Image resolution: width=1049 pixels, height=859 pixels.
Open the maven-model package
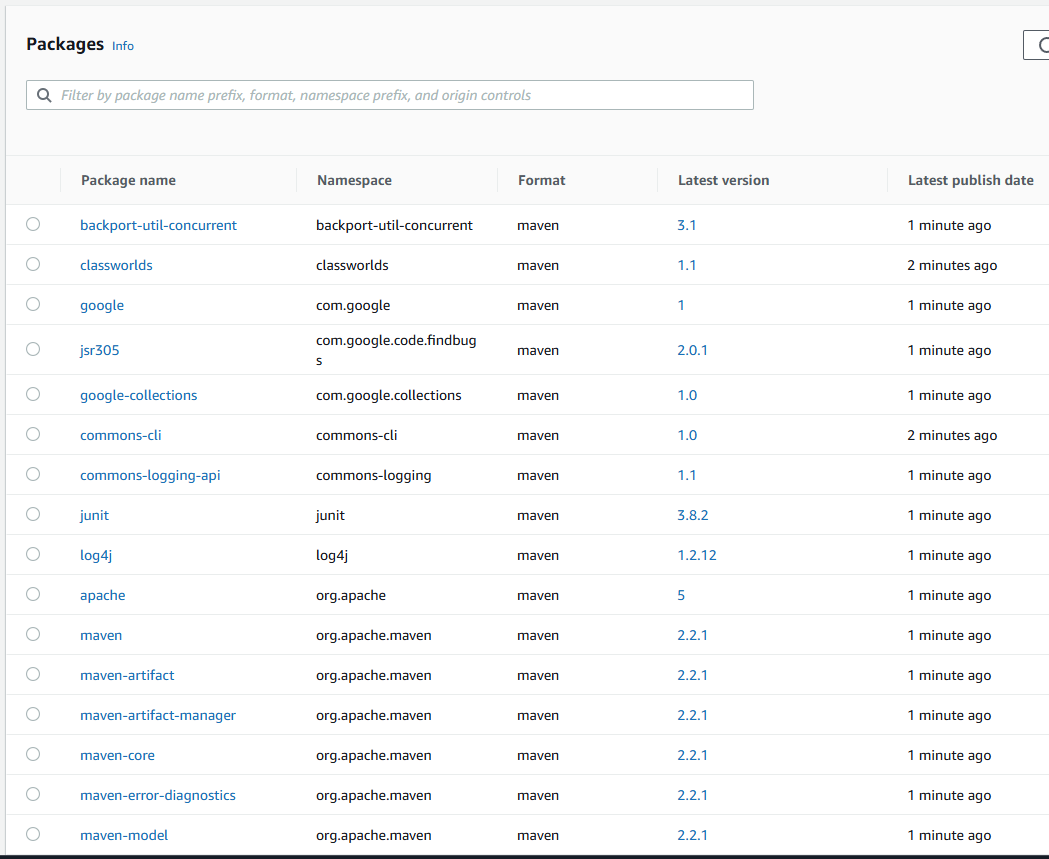pyautogui.click(x=123, y=834)
